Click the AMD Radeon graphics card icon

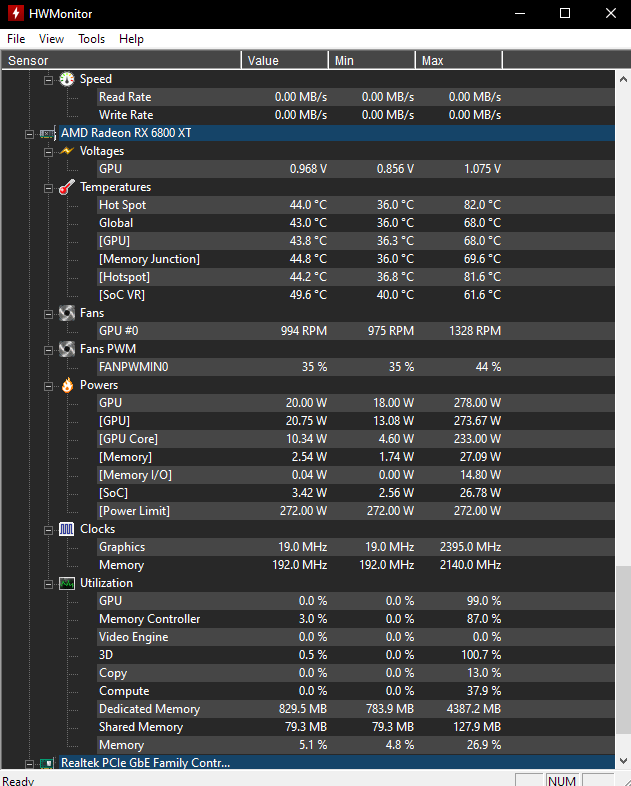(x=47, y=133)
